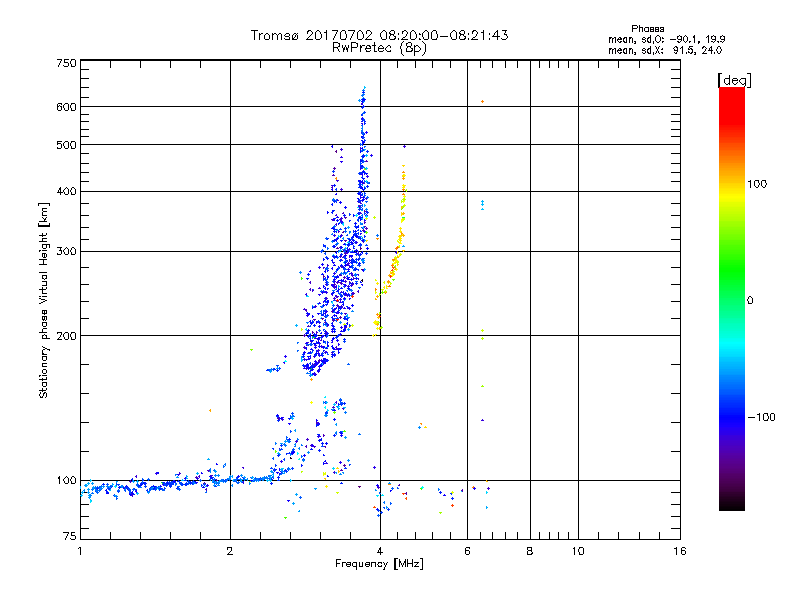Click the y-axis tick label '750'
The height and width of the screenshot is (600, 800).
tap(66, 63)
